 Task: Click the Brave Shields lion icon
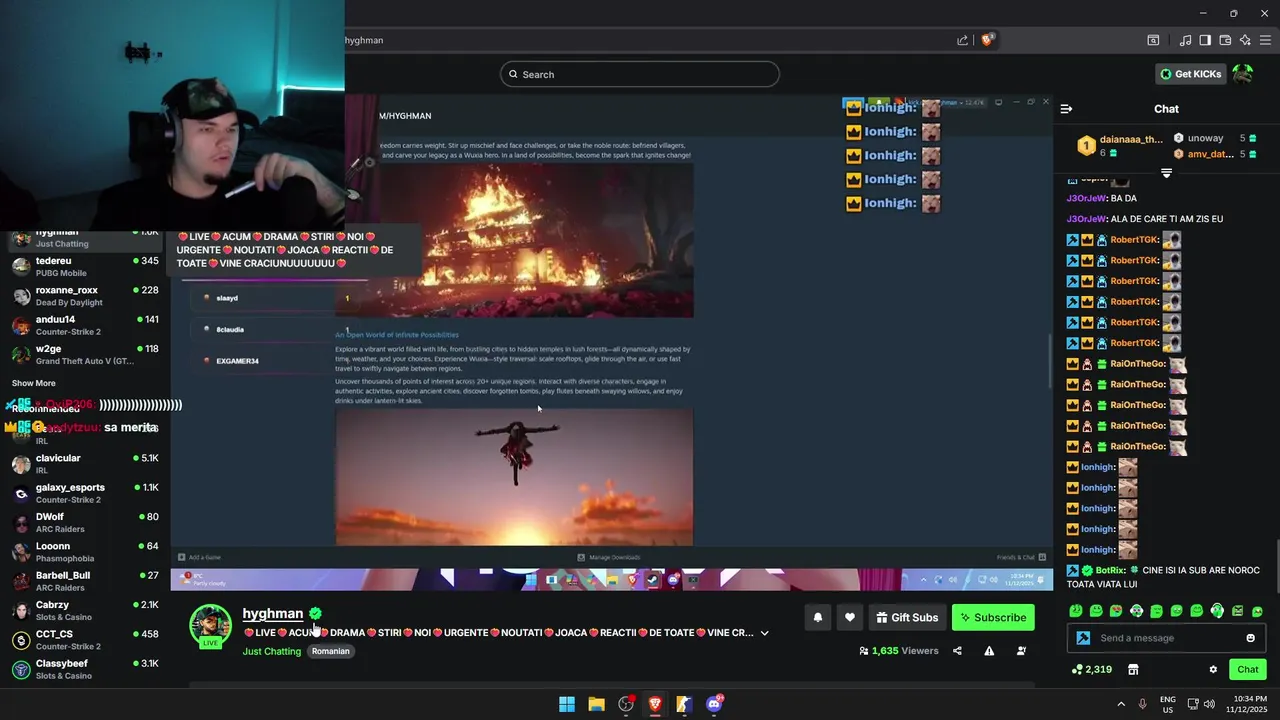tap(988, 40)
